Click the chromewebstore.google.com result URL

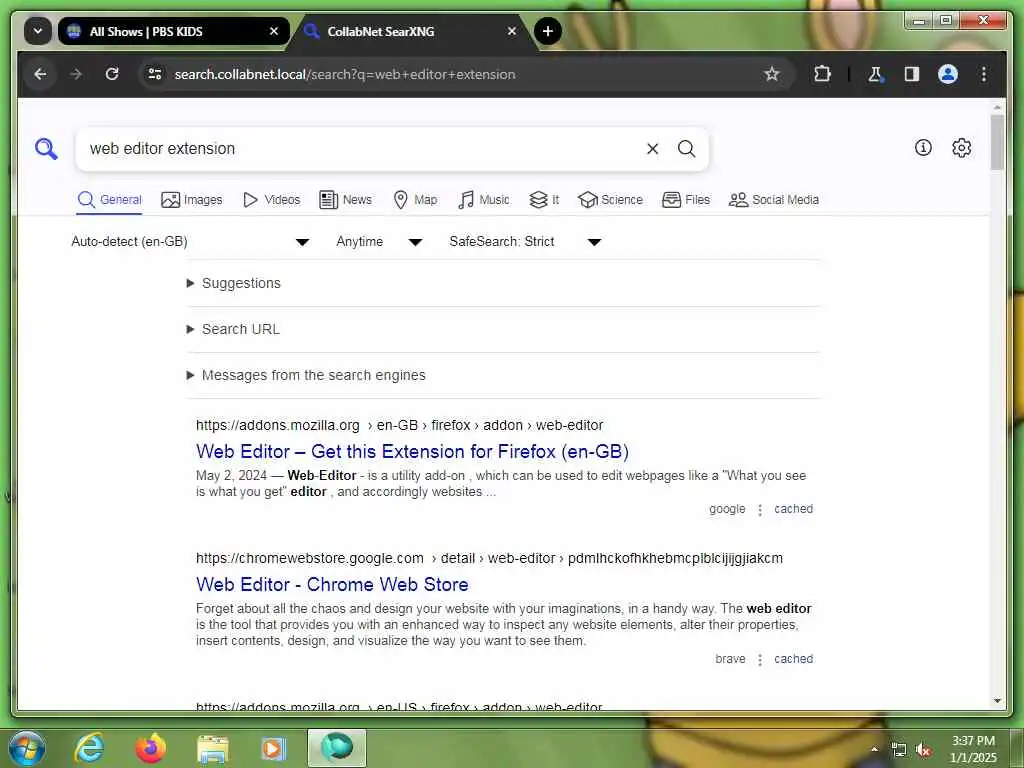coord(489,558)
